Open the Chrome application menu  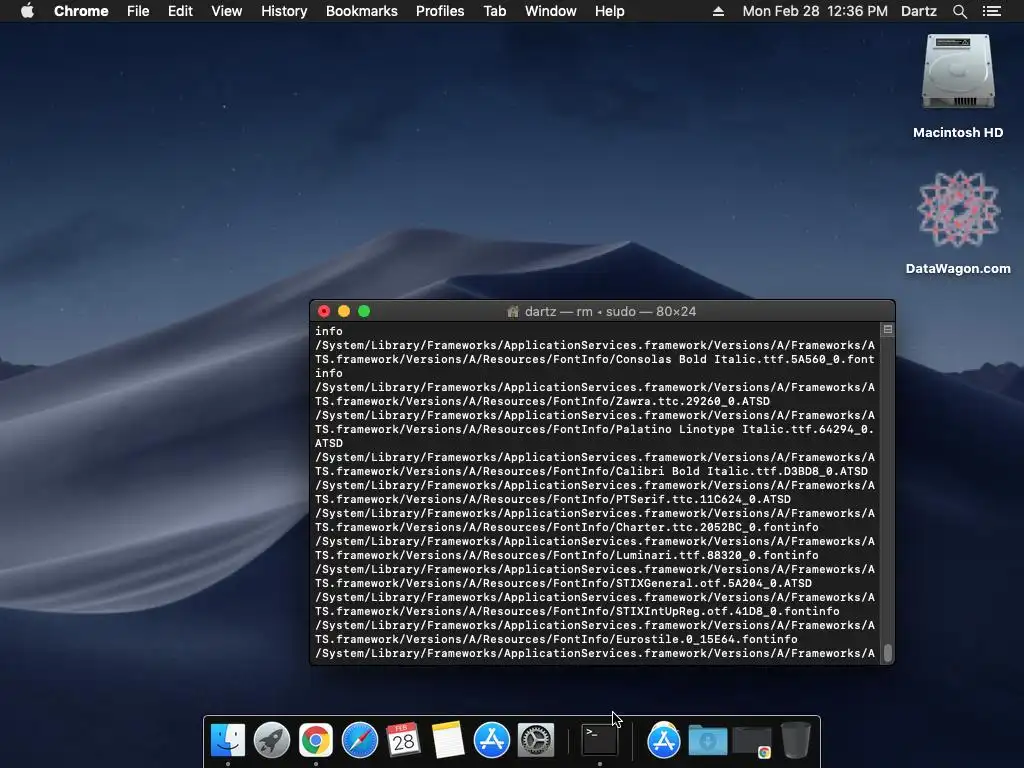click(x=81, y=11)
